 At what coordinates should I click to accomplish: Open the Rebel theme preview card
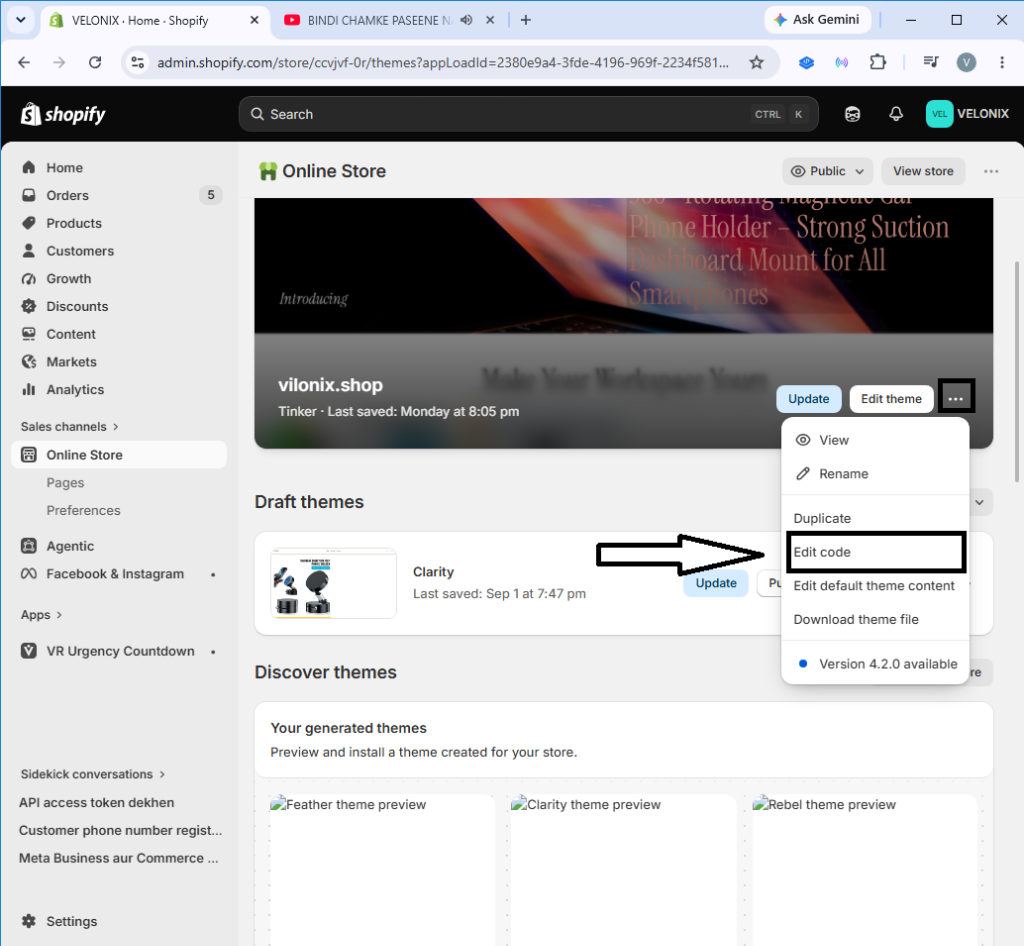coord(865,868)
